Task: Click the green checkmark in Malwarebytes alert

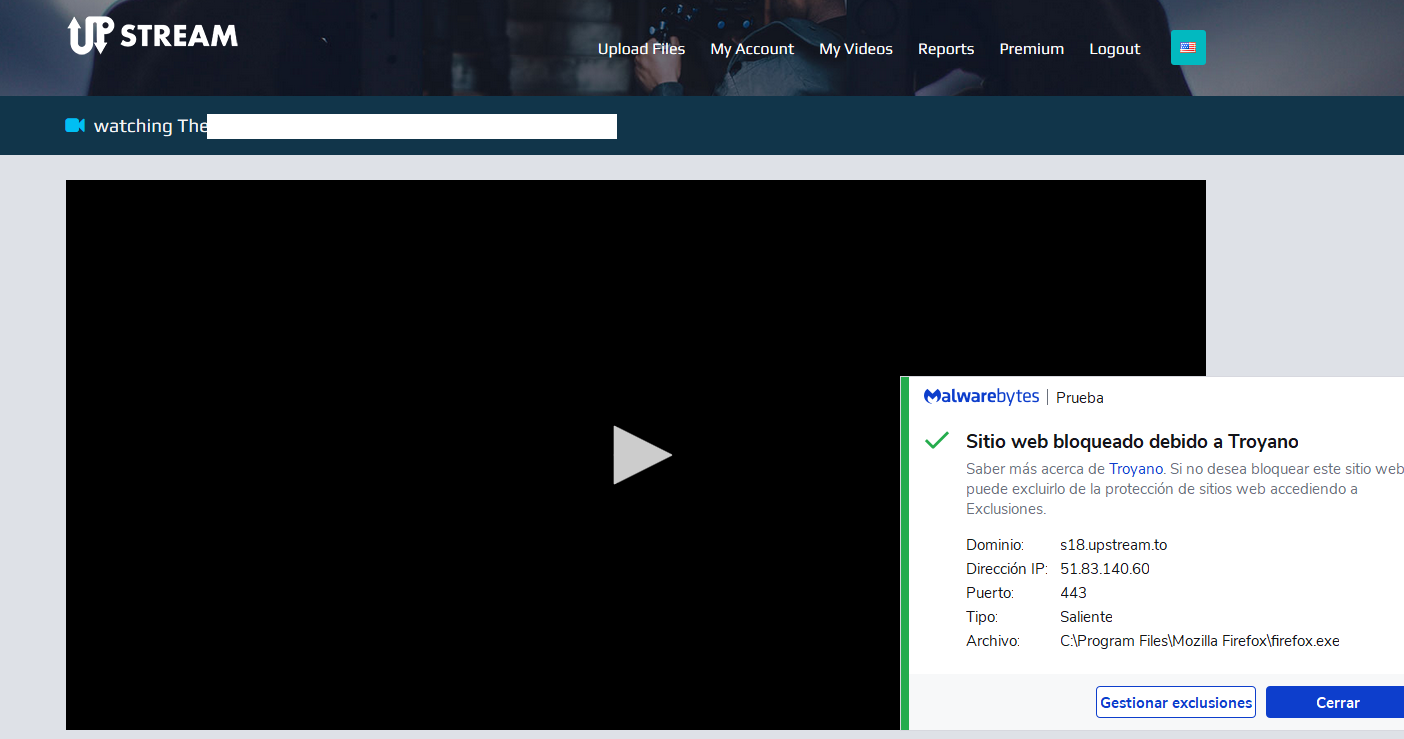Action: click(937, 441)
